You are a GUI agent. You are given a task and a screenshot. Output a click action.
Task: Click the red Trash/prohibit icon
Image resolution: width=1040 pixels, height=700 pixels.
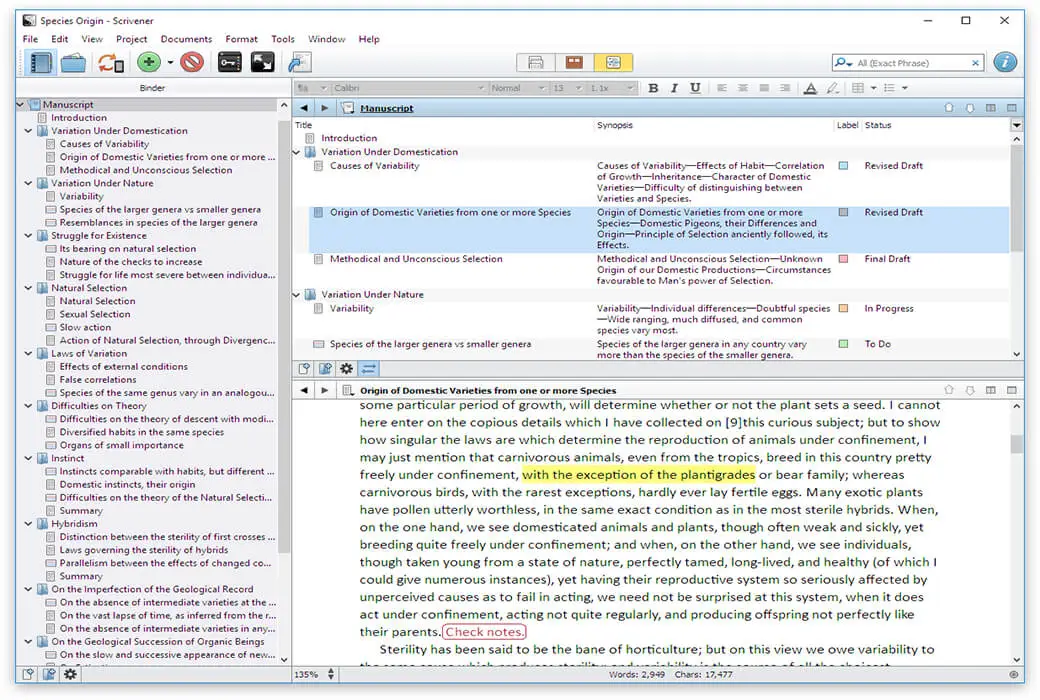point(192,62)
